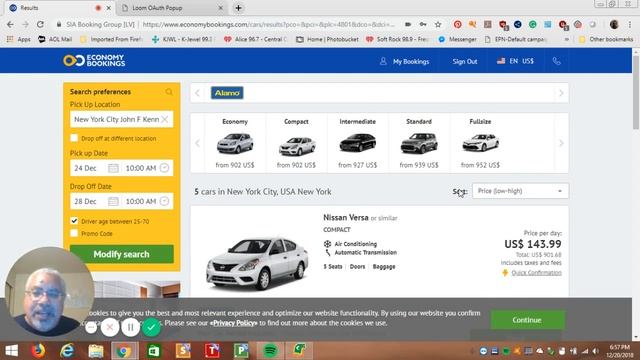Open Internet Explorer from the taskbar

coord(67,351)
